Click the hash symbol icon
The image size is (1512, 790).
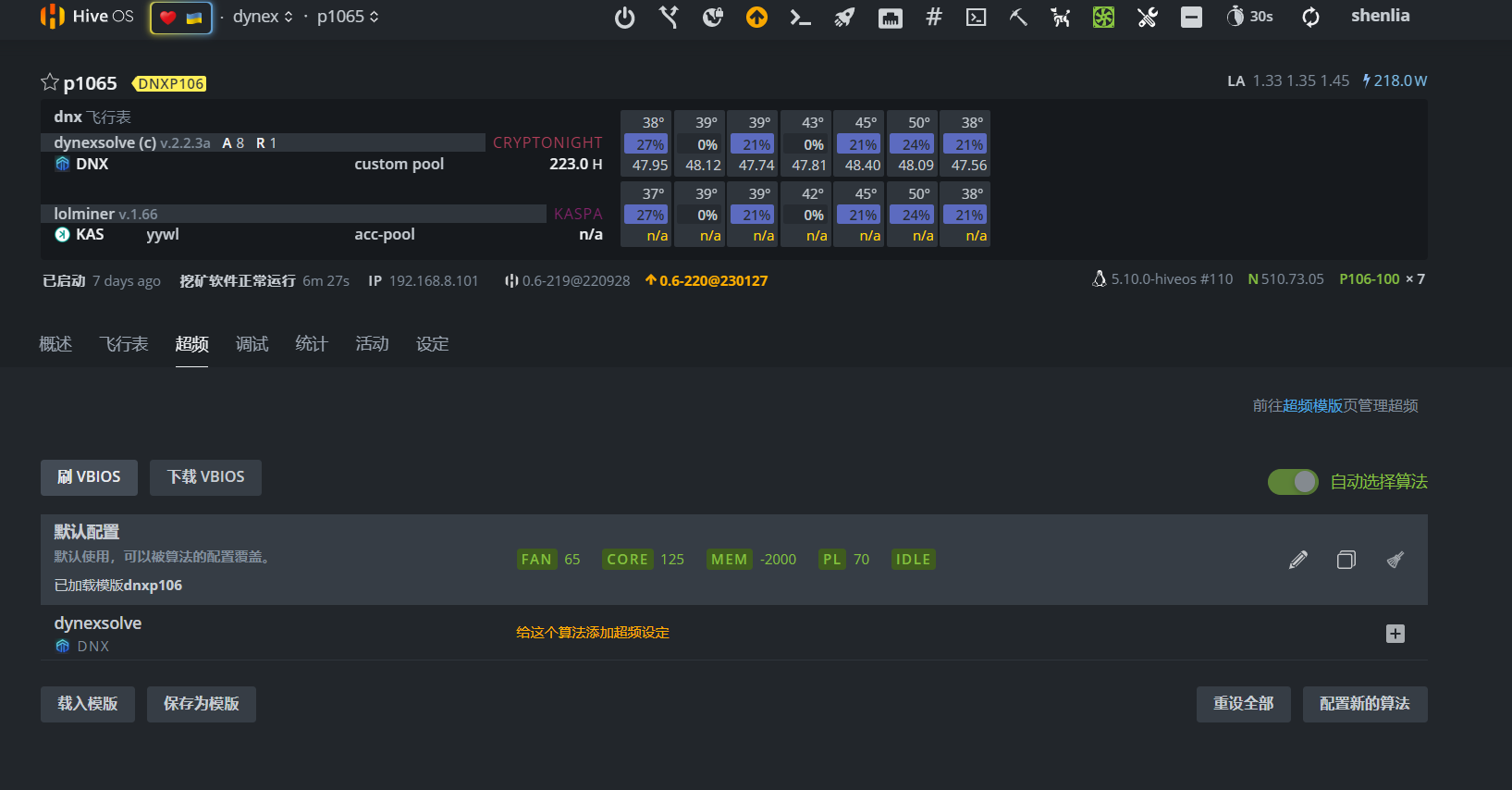tap(934, 17)
